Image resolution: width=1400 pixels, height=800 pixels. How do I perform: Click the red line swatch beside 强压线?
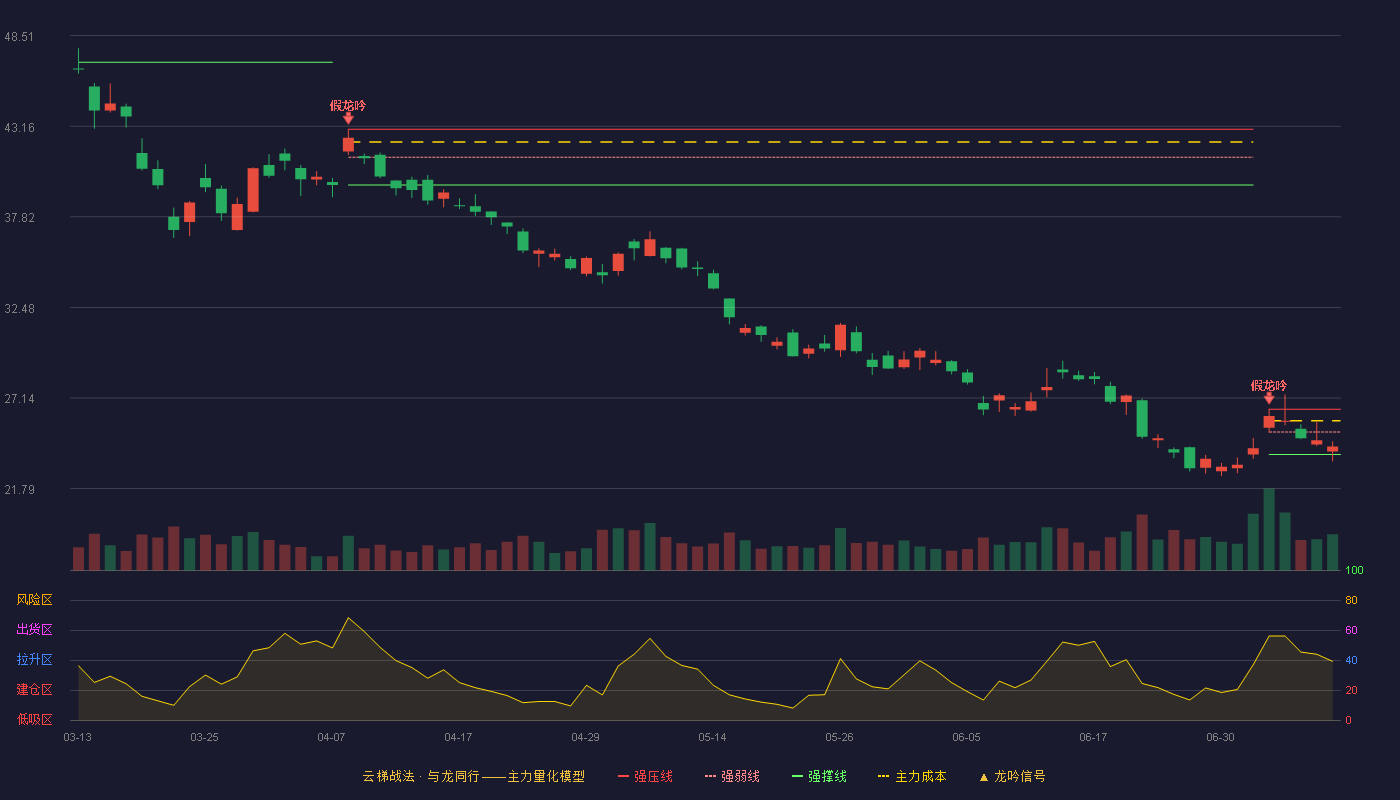pyautogui.click(x=624, y=776)
